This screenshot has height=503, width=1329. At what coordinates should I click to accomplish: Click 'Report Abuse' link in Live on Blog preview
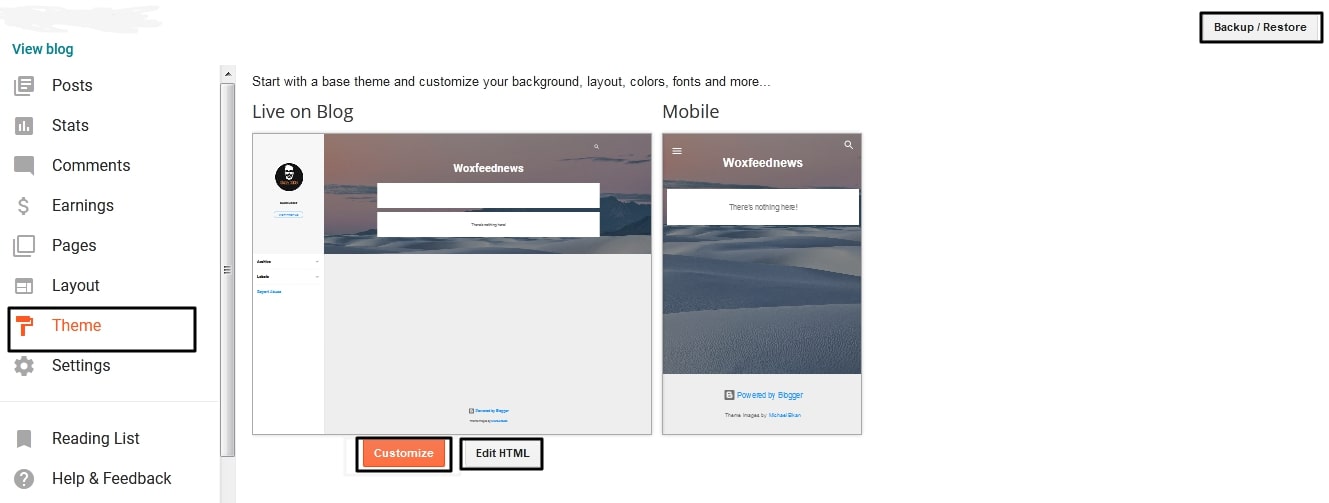click(x=269, y=292)
